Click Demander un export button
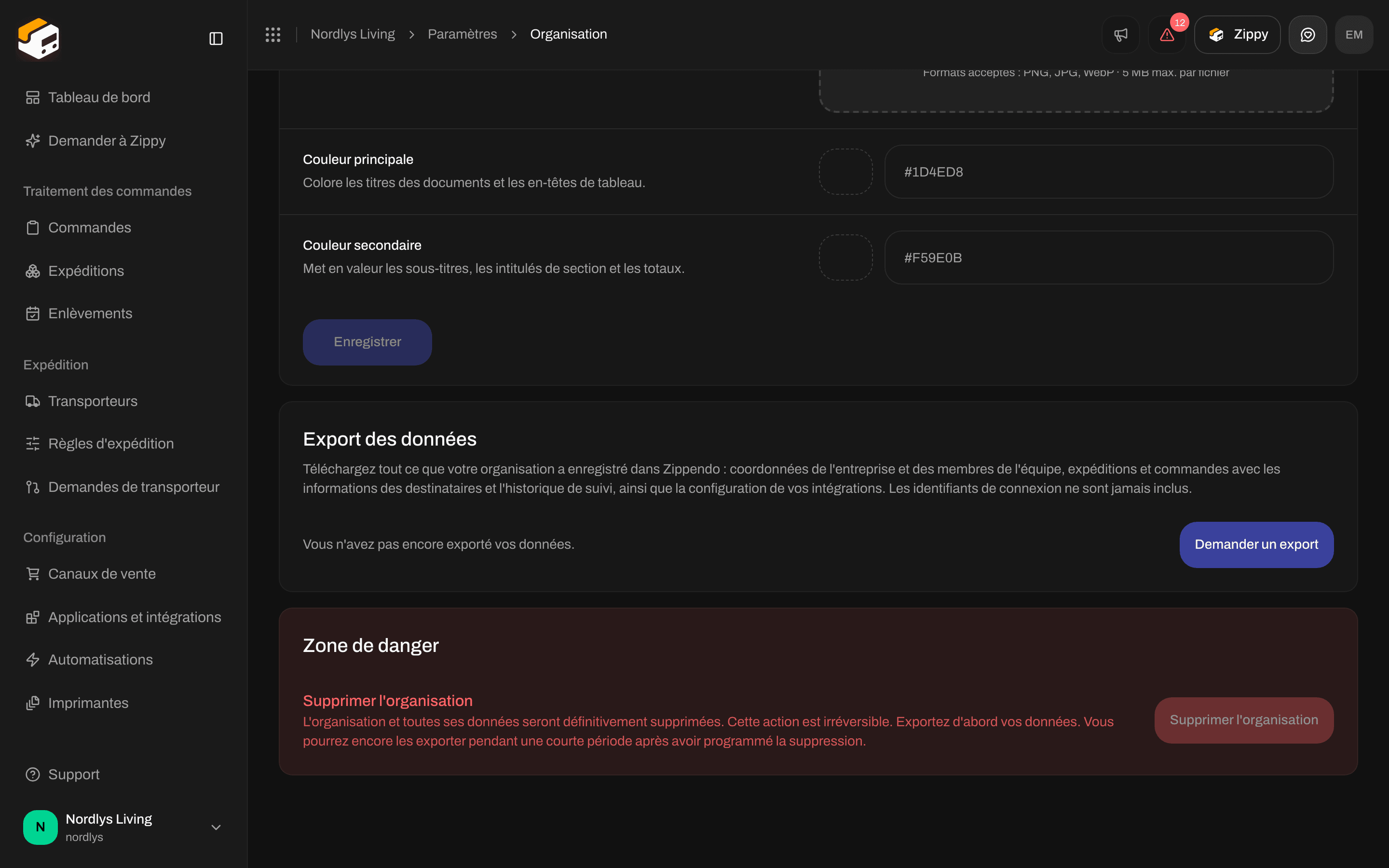Image resolution: width=1389 pixels, height=868 pixels. pos(1256,544)
